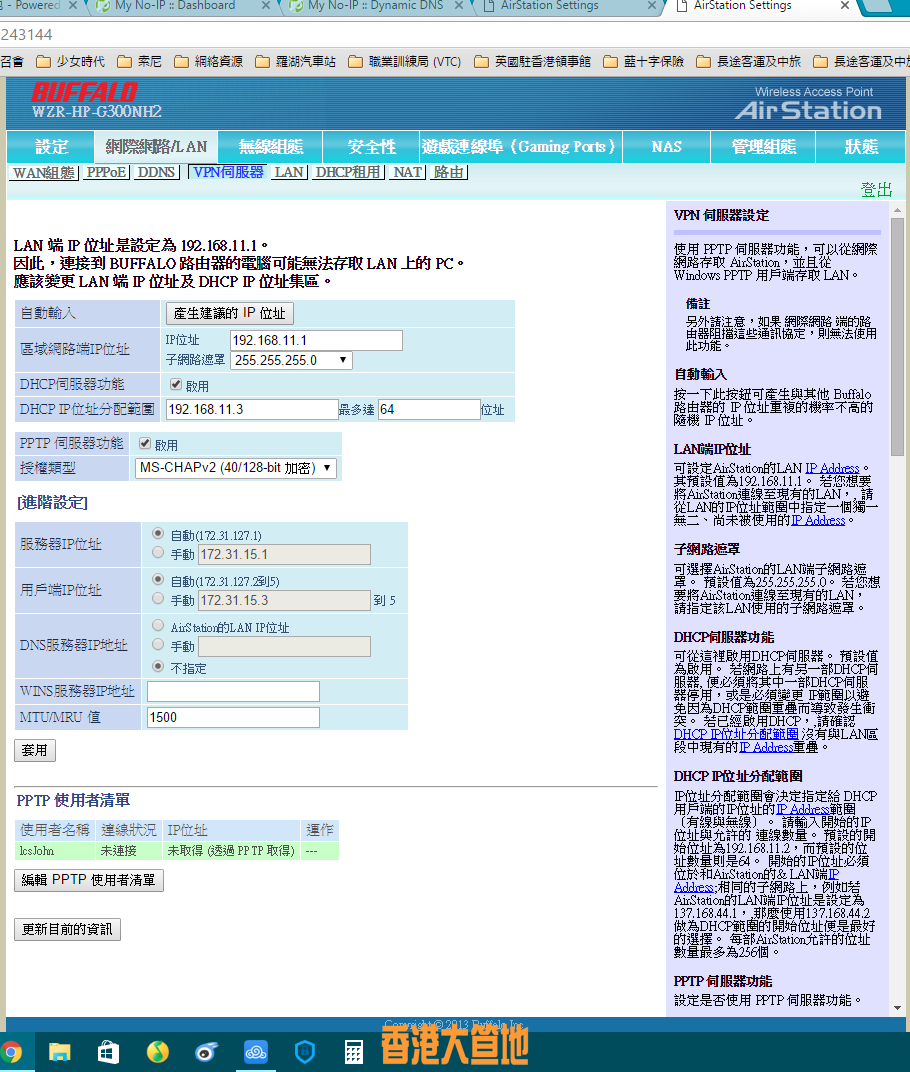Image resolution: width=910 pixels, height=1072 pixels.
Task: Focus the DHCP address count field 64
Action: pos(429,410)
